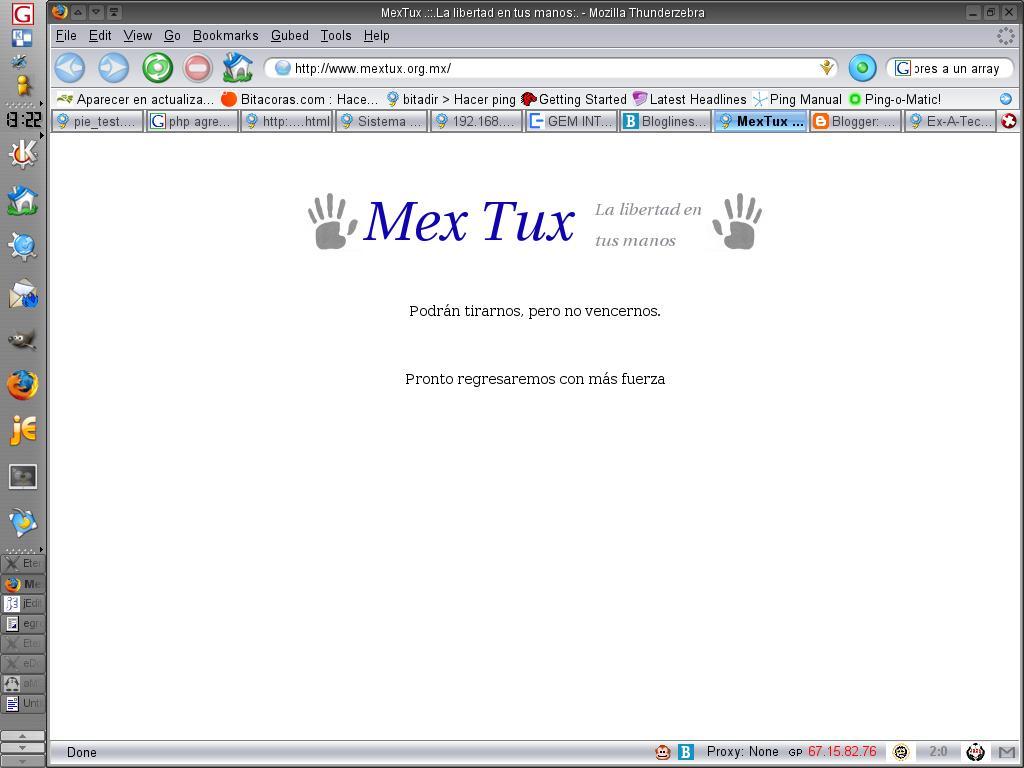
Task: Click the throbber activity icon
Action: pos(1006,36)
